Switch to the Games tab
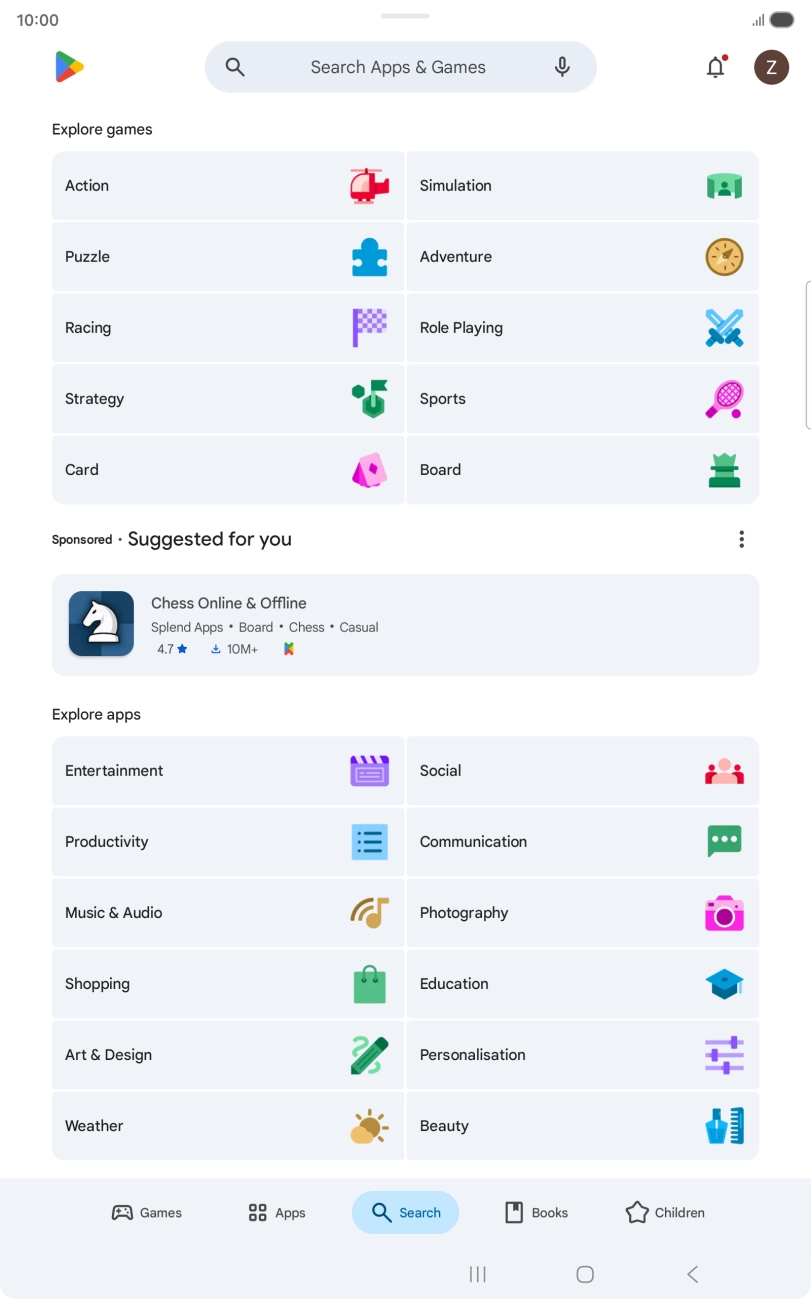This screenshot has height=1299, width=811. tap(147, 1213)
